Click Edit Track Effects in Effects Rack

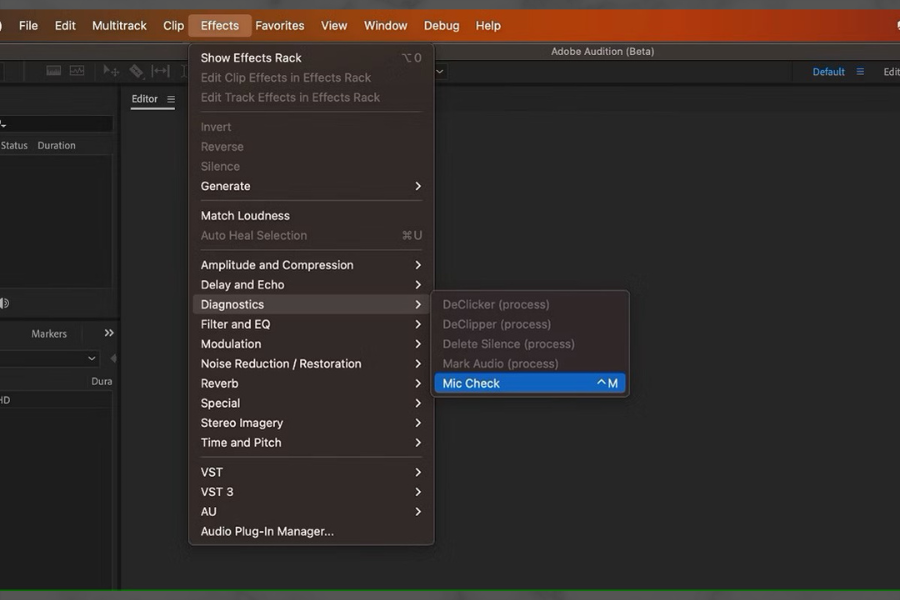point(311,98)
